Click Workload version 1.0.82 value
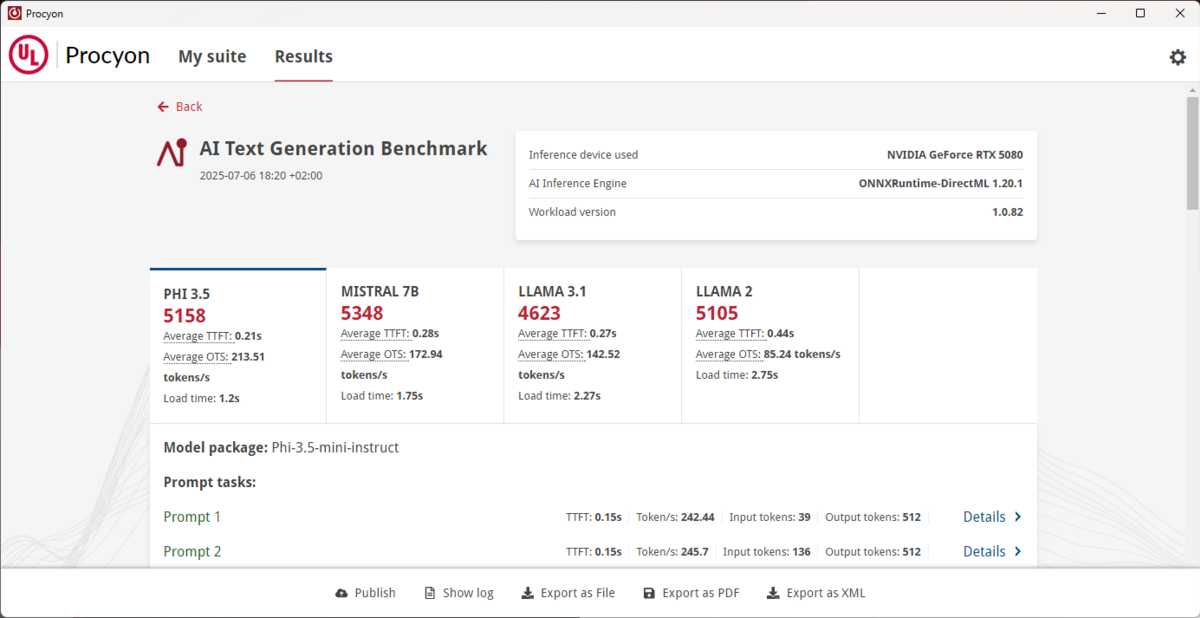Screen dimensions: 1200x618 [x=1008, y=212]
